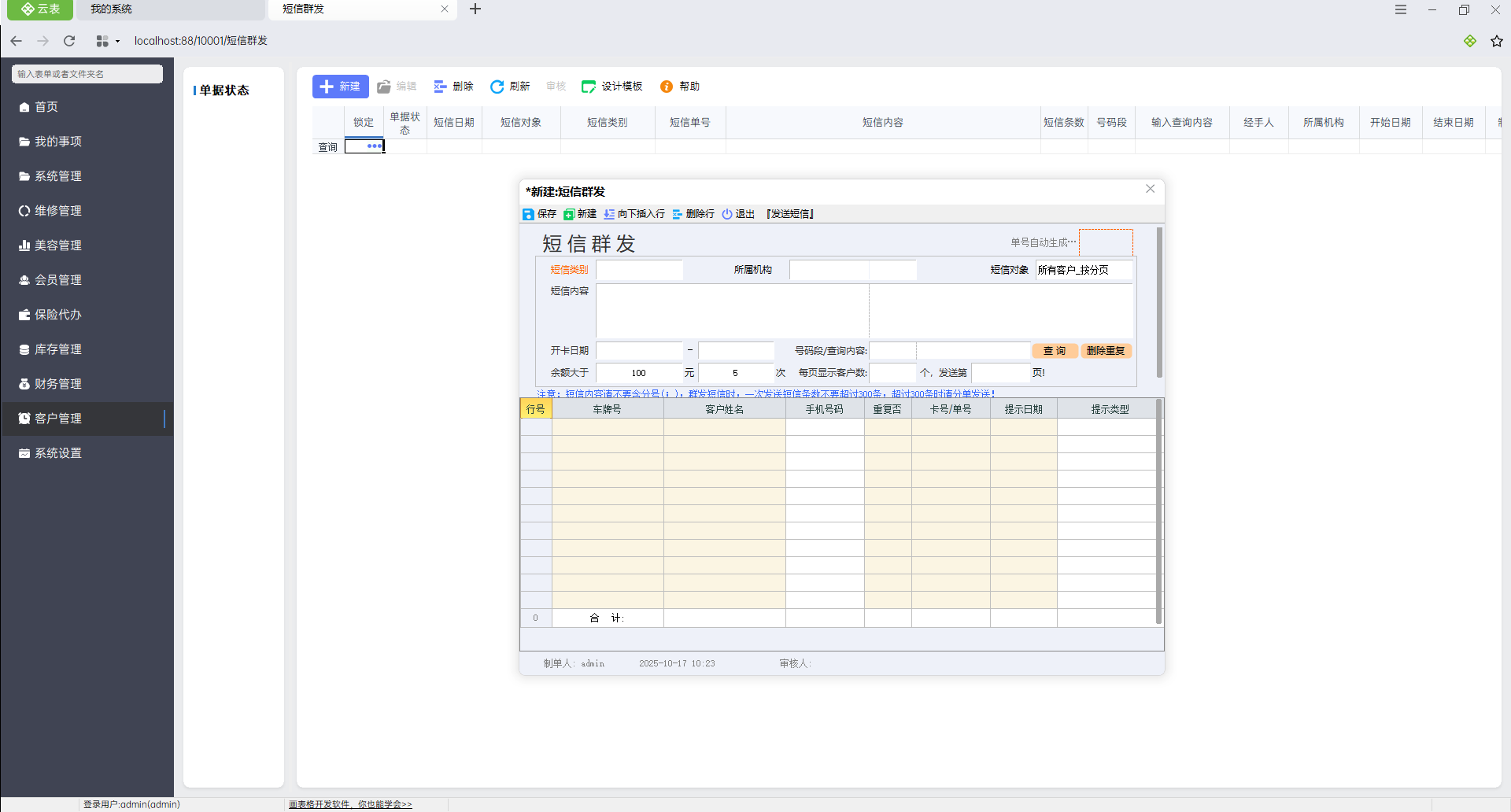Open the 所属机构 field selector
The width and height of the screenshot is (1511, 812).
coord(852,270)
